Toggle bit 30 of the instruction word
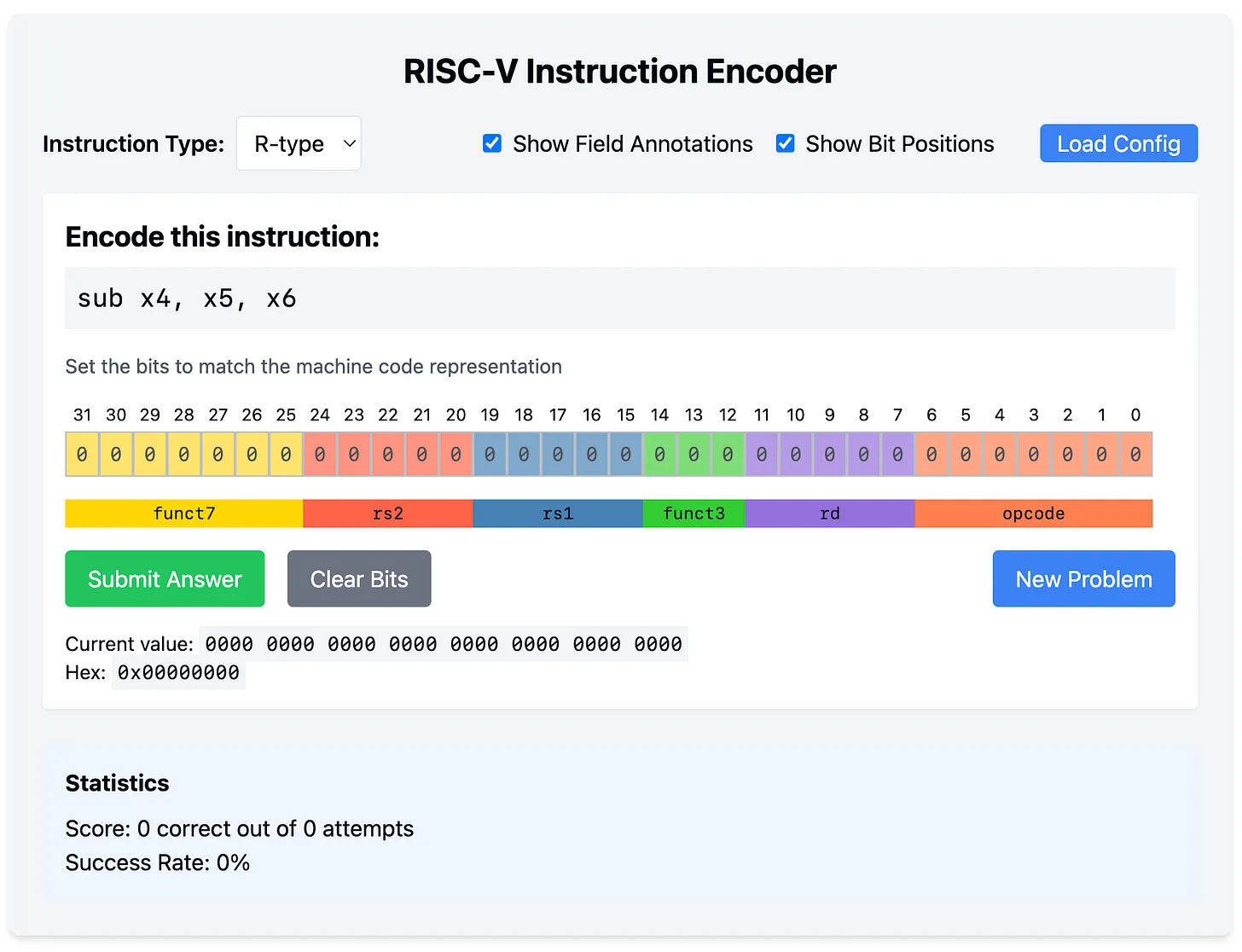The width and height of the screenshot is (1242, 952). click(116, 455)
